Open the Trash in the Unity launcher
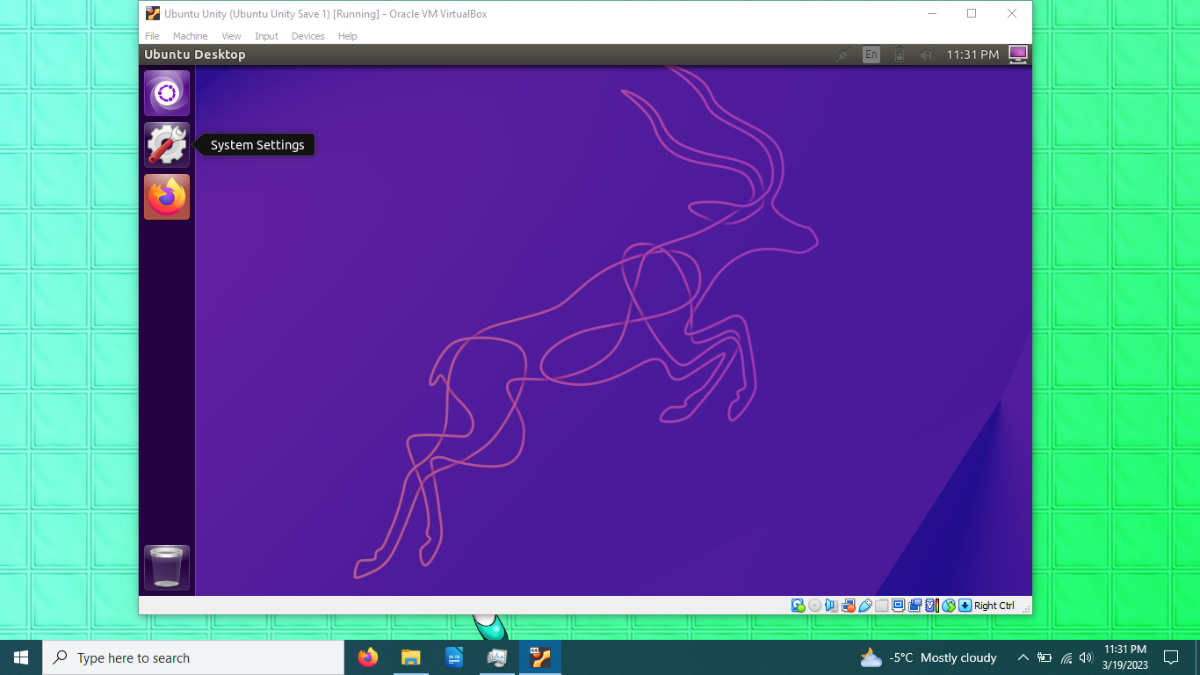 [x=167, y=567]
